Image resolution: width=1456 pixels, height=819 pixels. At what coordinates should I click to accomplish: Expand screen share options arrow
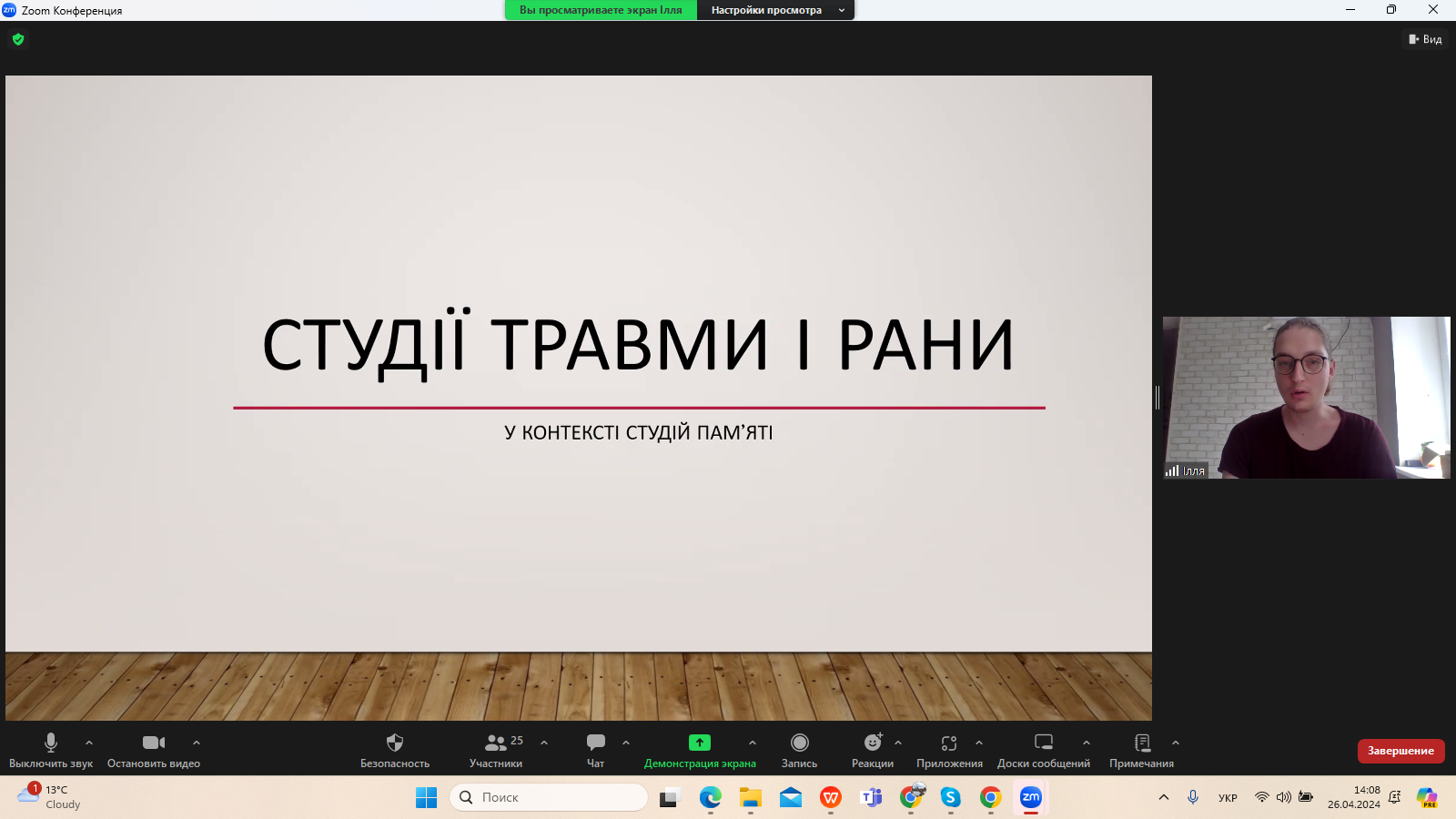[x=753, y=743]
